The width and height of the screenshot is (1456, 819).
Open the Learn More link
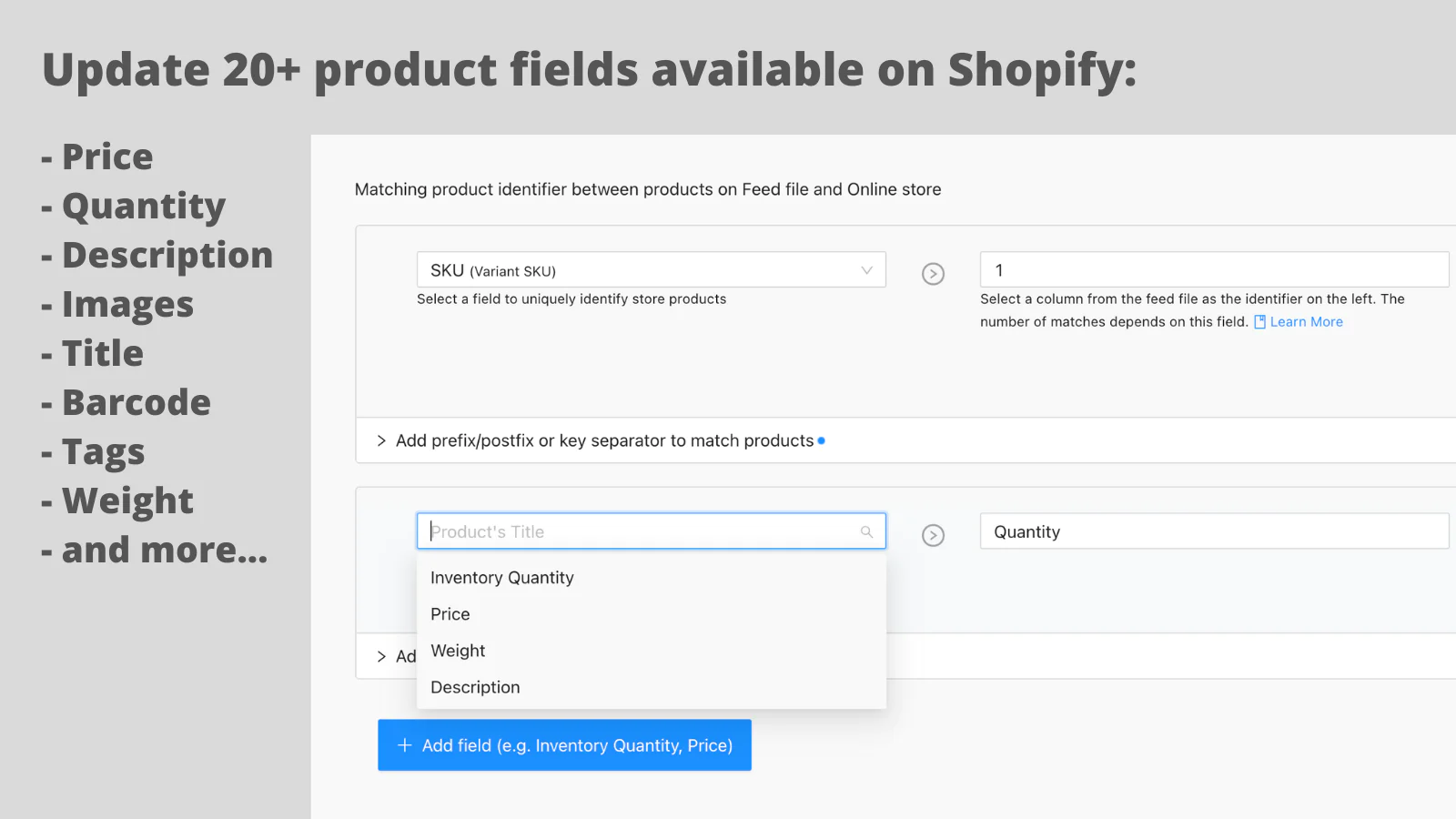pyautogui.click(x=1306, y=322)
